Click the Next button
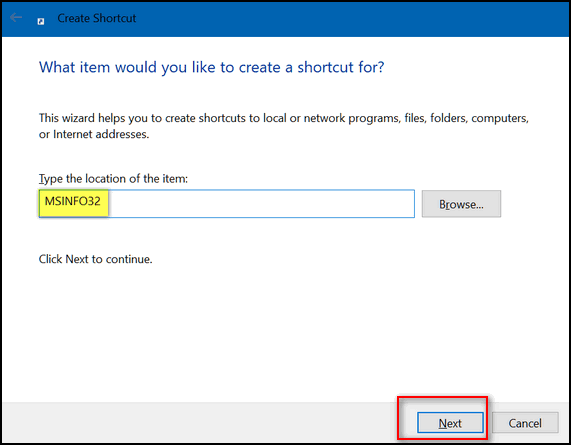Screen dimensions: 571x445 click(x=450, y=423)
